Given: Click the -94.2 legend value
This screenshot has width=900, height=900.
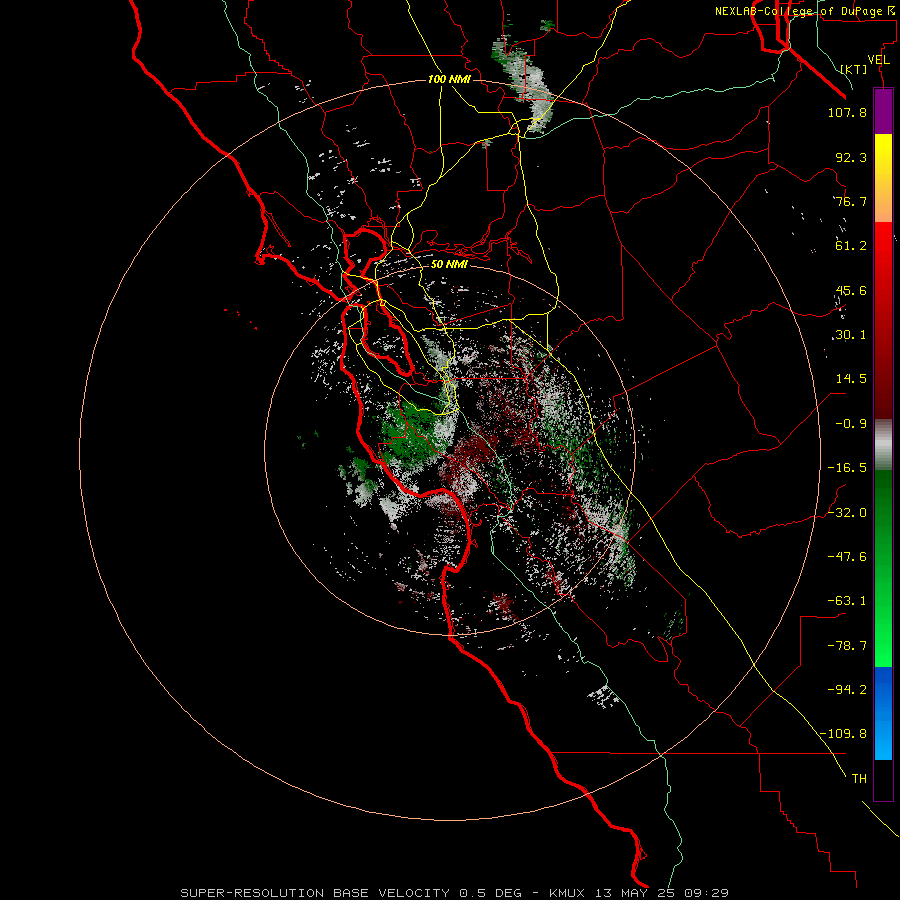Looking at the screenshot, I should pyautogui.click(x=847, y=690).
